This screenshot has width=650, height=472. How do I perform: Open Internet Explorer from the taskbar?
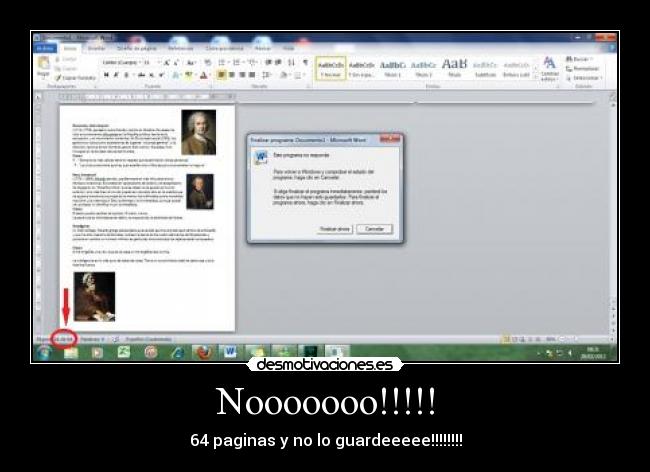point(177,353)
